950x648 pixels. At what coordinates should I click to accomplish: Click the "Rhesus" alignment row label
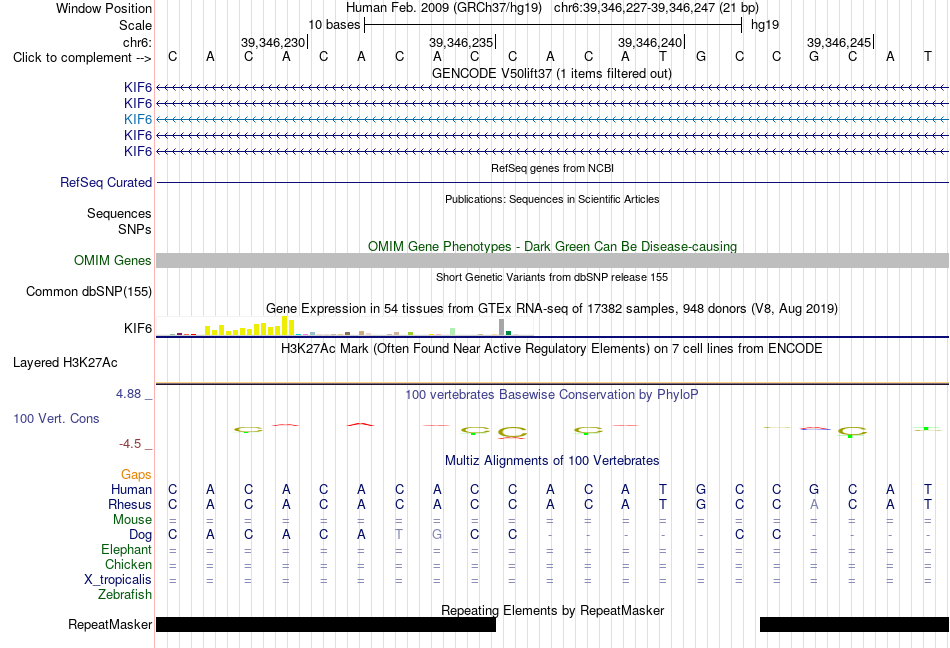pyautogui.click(x=130, y=504)
